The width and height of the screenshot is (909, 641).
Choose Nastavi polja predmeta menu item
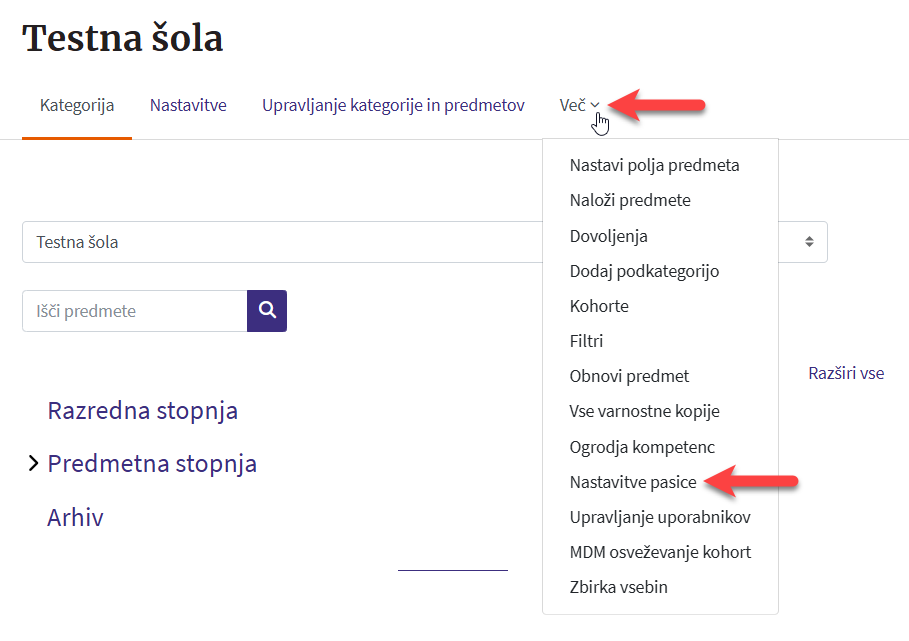tap(654, 165)
